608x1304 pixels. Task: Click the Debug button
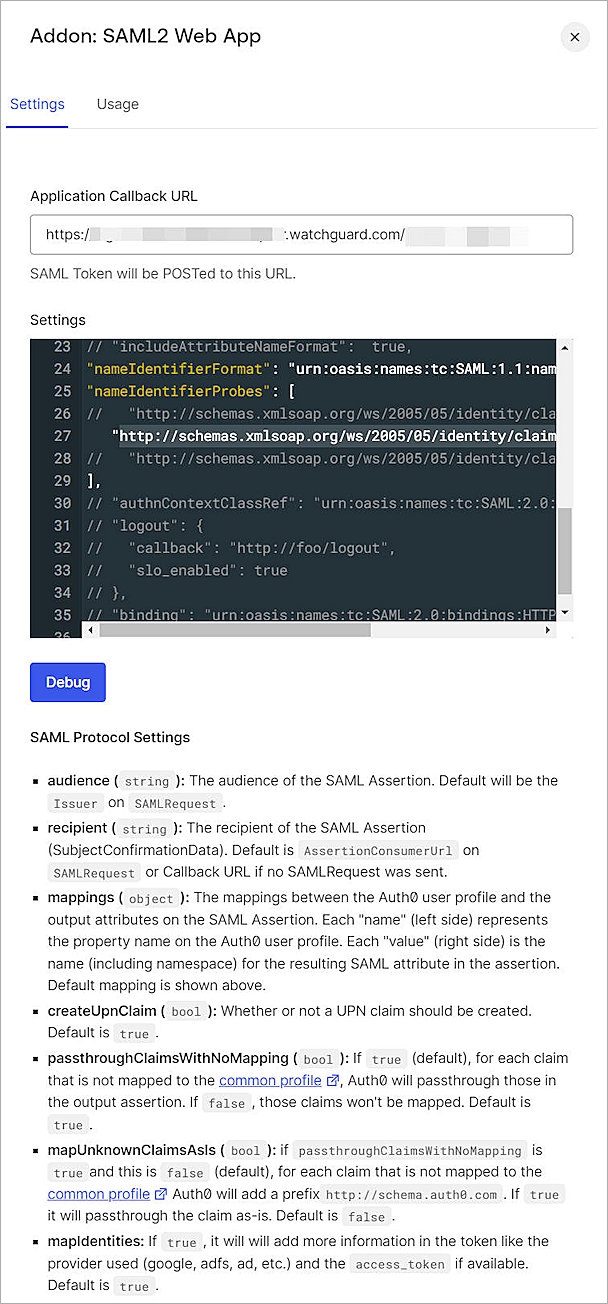[67, 681]
